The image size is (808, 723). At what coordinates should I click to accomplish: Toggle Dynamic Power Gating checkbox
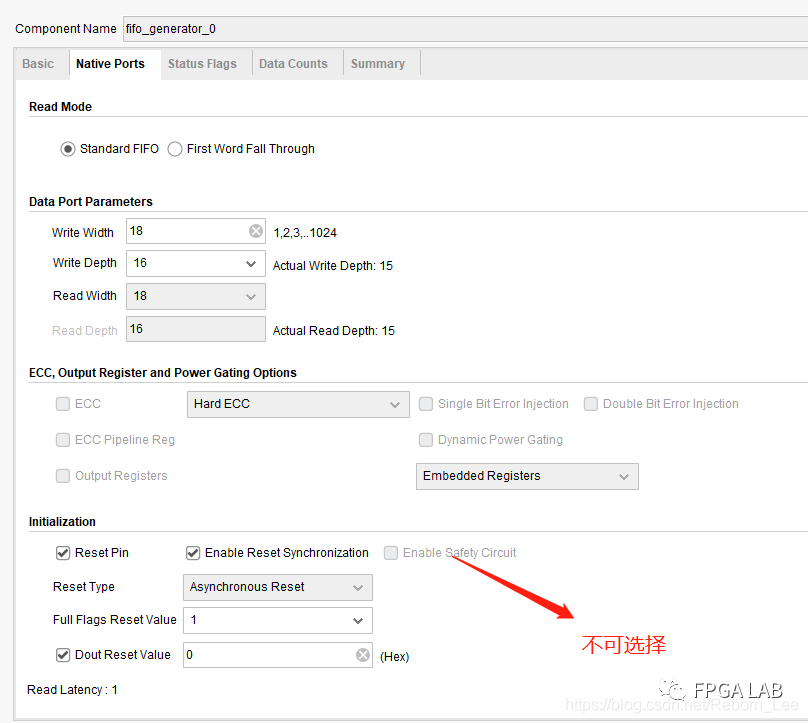click(x=426, y=440)
